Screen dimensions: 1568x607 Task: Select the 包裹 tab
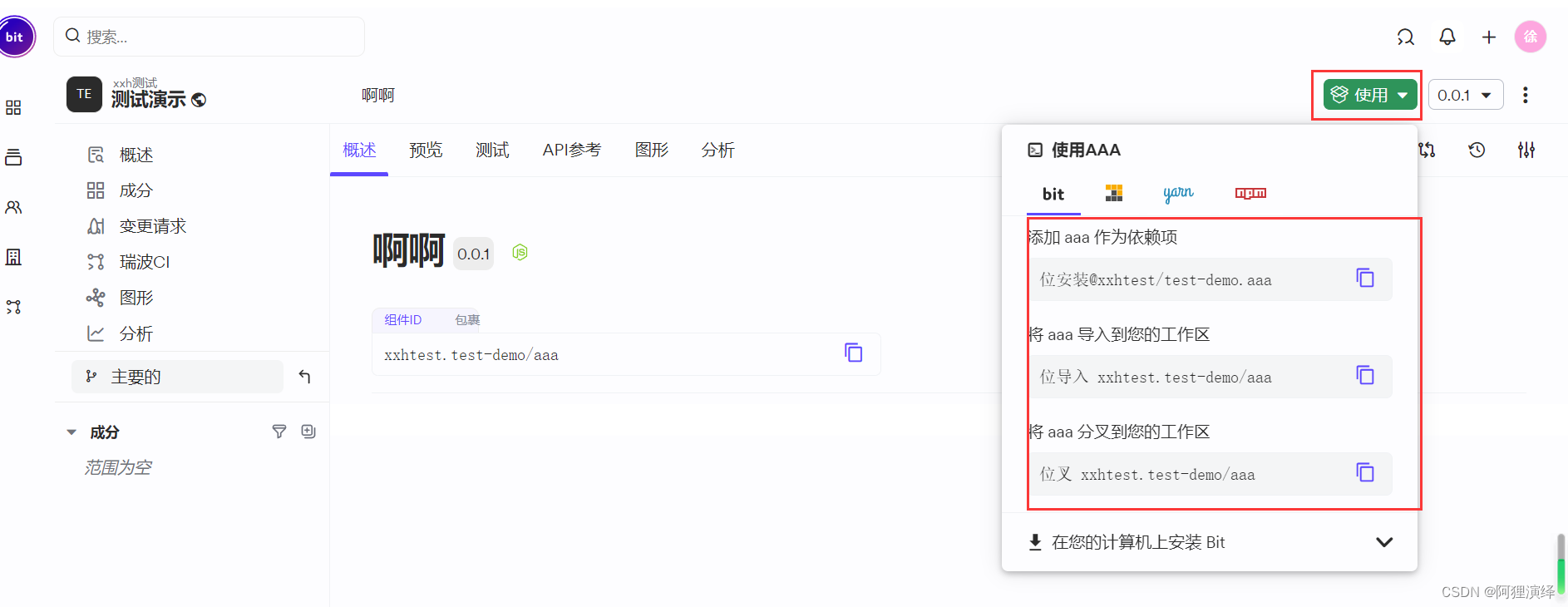pos(467,320)
